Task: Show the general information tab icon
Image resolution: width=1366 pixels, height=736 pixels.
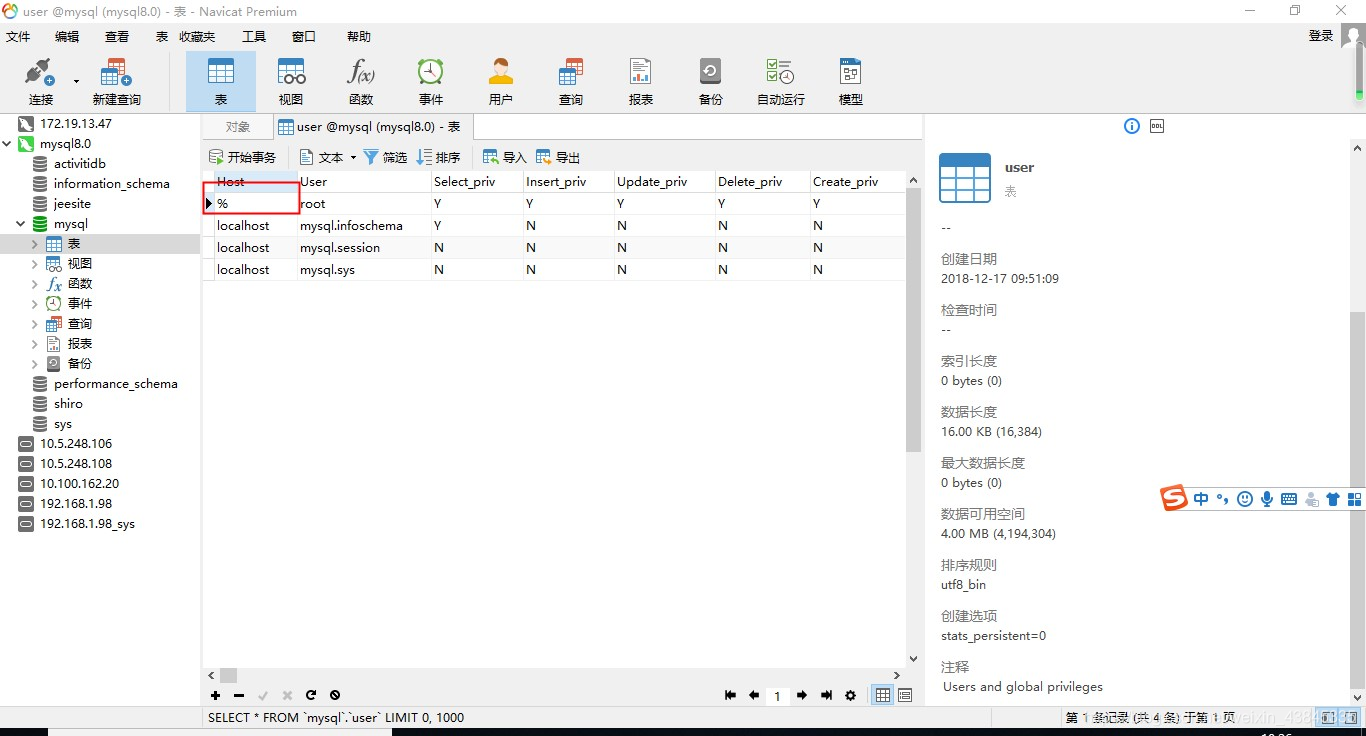Action: (x=1132, y=126)
